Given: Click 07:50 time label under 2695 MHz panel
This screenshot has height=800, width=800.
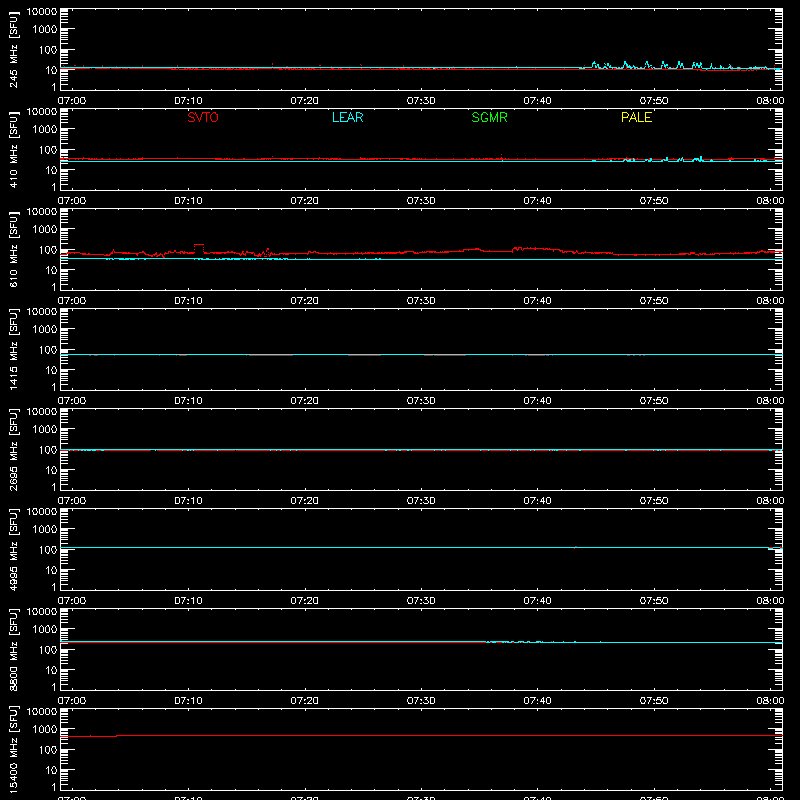Looking at the screenshot, I should tap(654, 501).
